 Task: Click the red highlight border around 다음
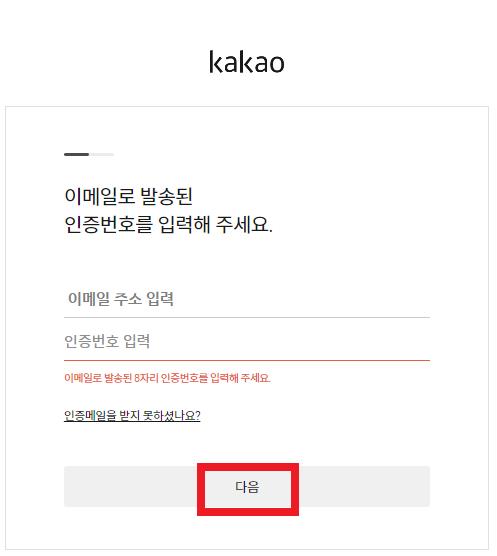click(248, 467)
